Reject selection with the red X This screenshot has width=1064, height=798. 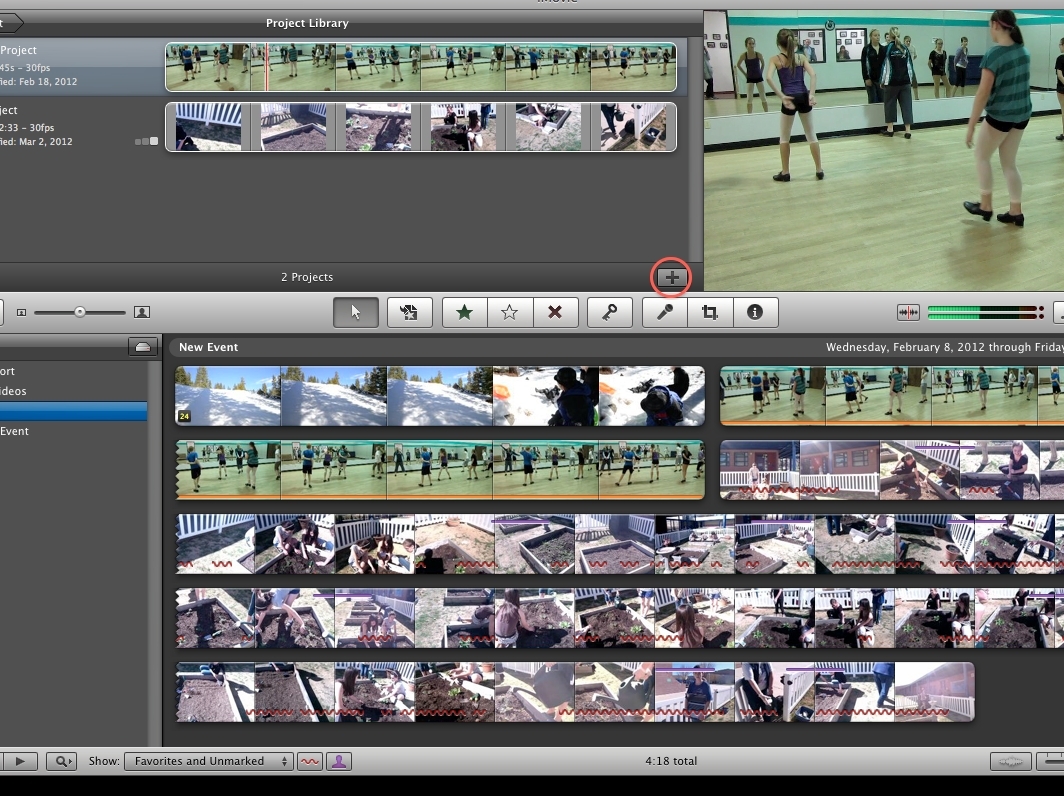click(555, 312)
